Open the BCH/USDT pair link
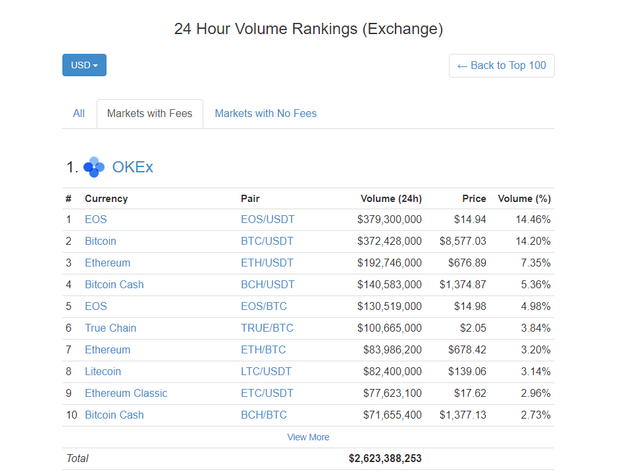Viewport: 640px width, 475px height. coord(268,284)
